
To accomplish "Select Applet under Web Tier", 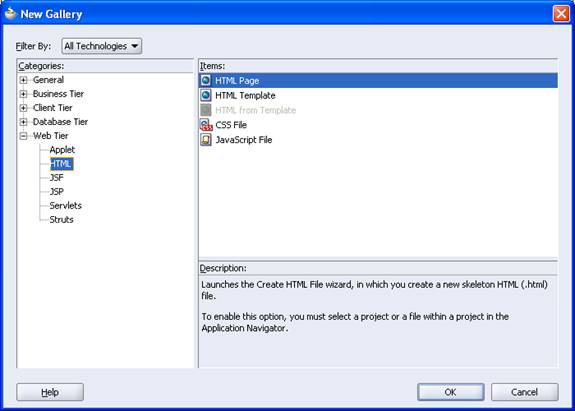I will (62, 150).
